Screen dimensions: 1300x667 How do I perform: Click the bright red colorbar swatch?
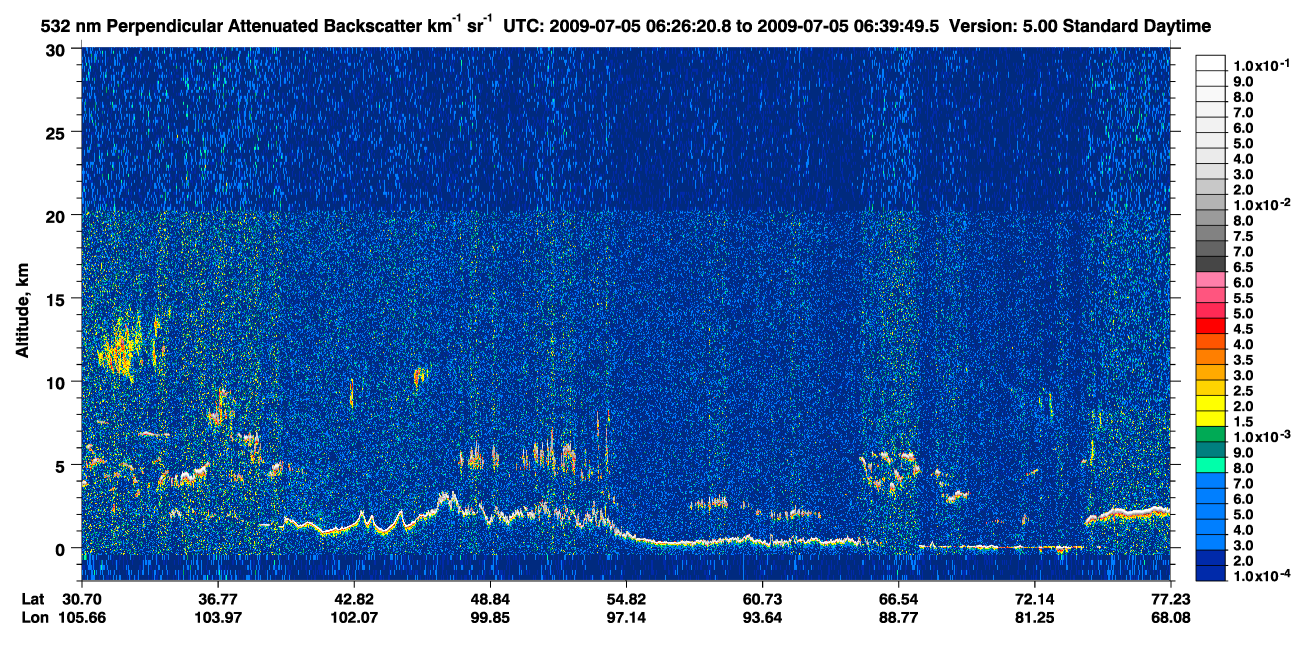[1210, 326]
